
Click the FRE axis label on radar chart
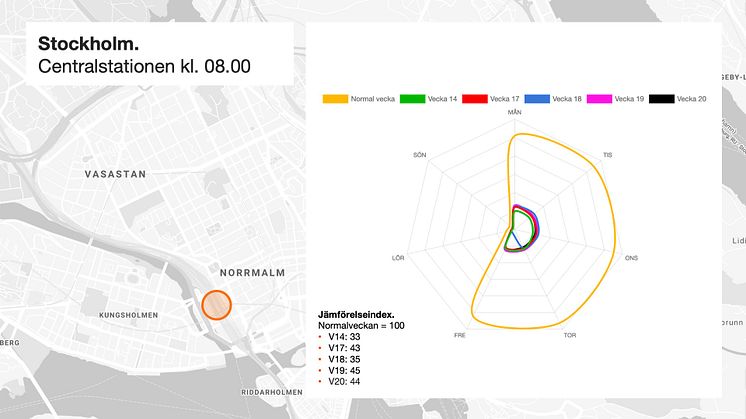(460, 335)
